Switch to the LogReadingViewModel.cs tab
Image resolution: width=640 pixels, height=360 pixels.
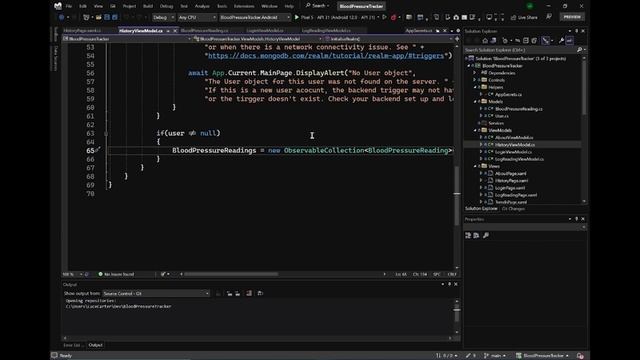[x=326, y=31]
